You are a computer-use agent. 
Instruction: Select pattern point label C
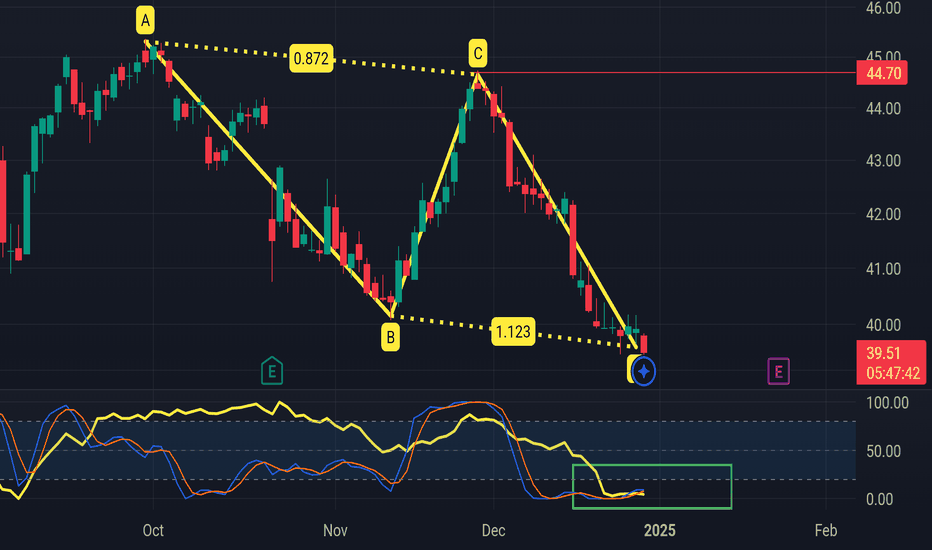(x=477, y=54)
